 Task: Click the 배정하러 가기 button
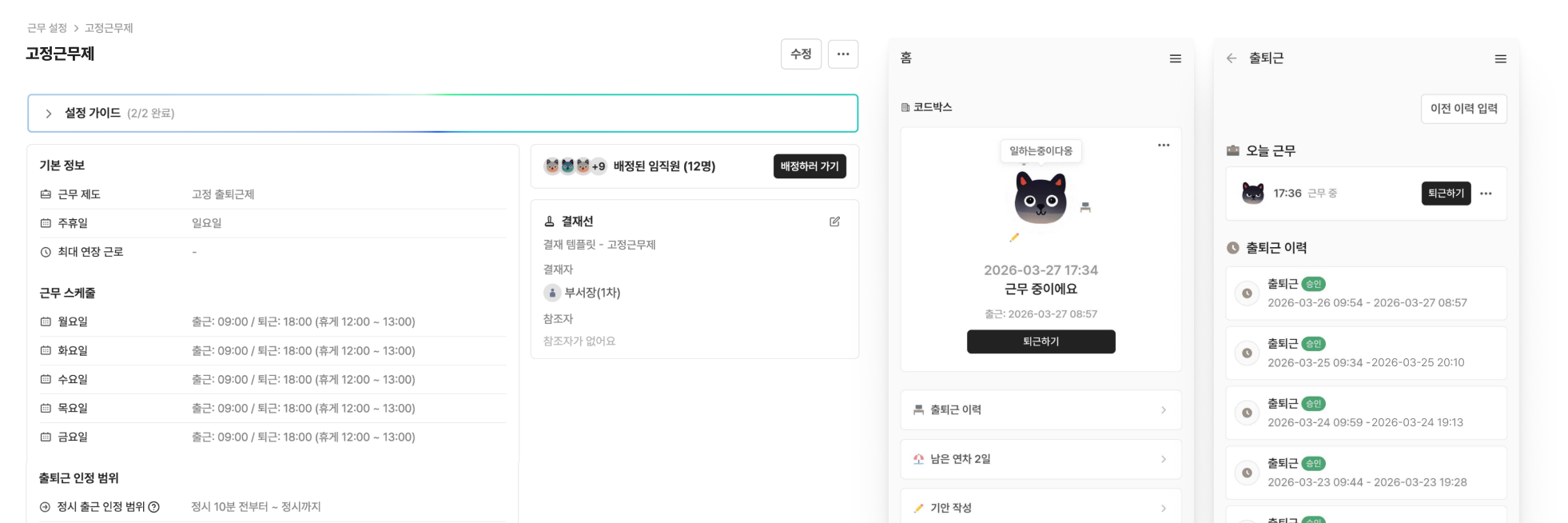point(810,166)
